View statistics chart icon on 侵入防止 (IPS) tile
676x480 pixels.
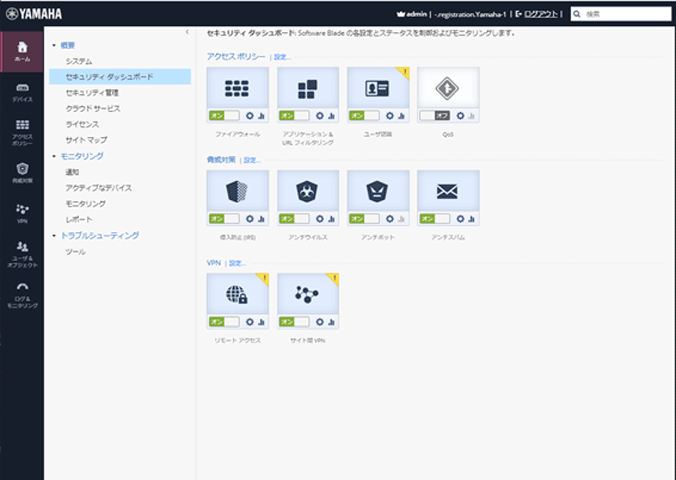[261, 217]
